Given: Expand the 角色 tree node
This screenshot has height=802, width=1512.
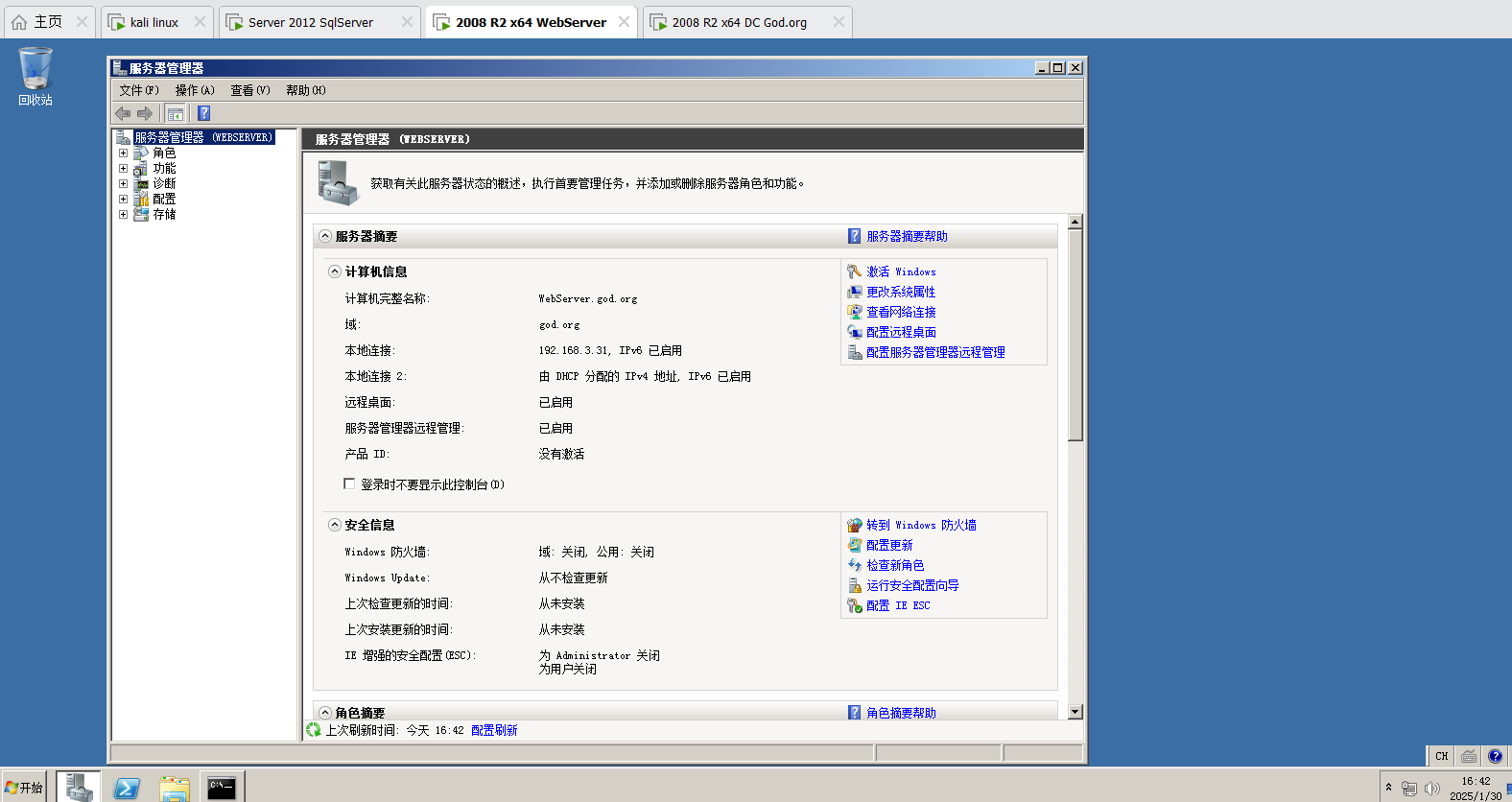Looking at the screenshot, I should pos(123,153).
